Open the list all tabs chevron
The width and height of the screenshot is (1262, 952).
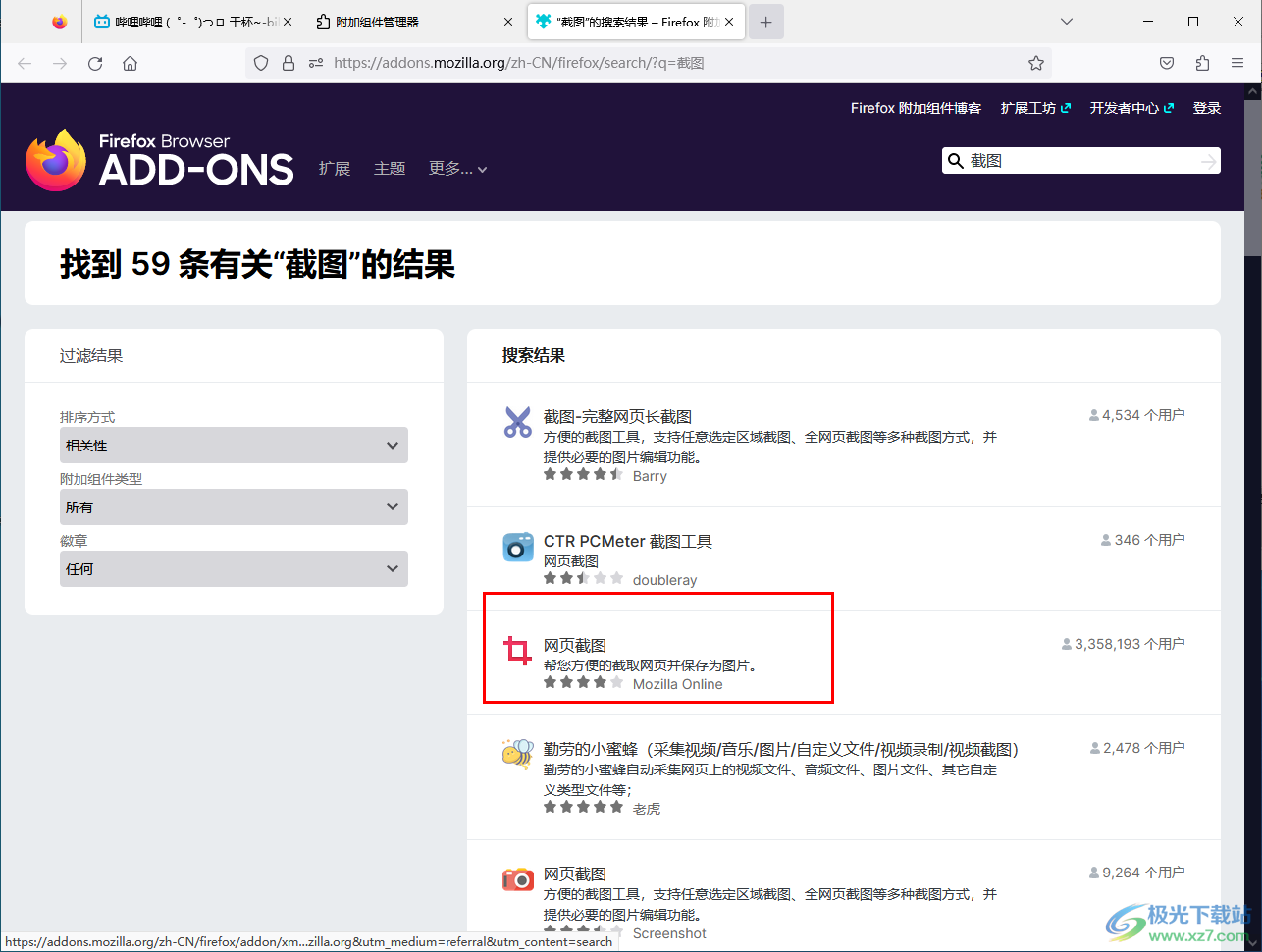[x=1067, y=22]
